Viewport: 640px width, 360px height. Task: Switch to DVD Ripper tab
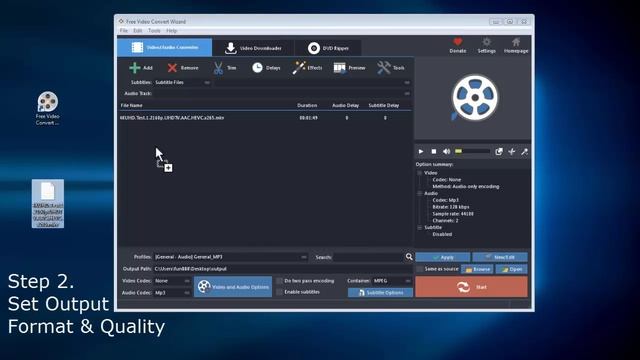coord(328,48)
